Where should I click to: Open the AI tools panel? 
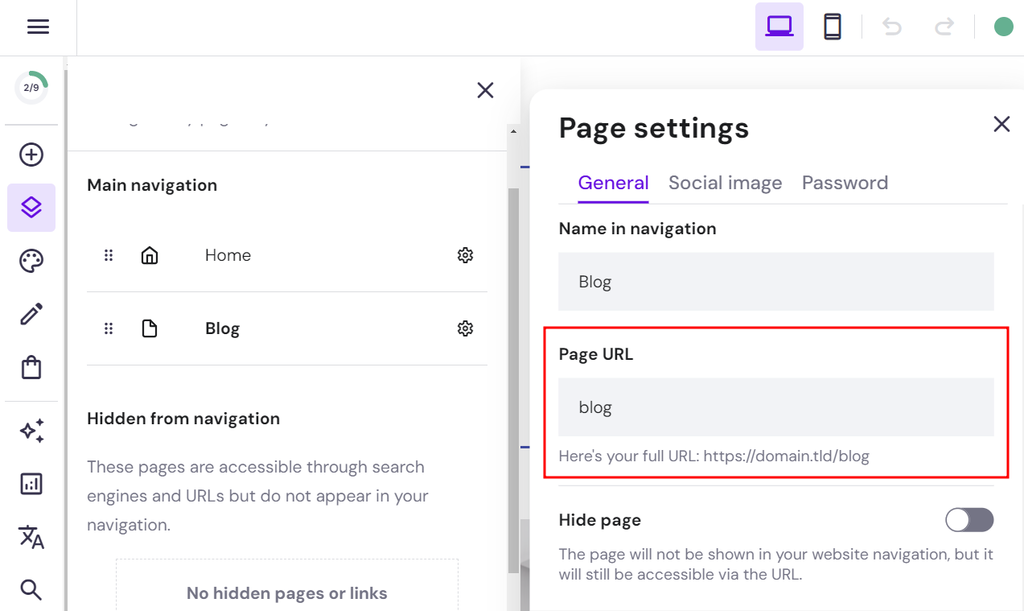point(31,430)
